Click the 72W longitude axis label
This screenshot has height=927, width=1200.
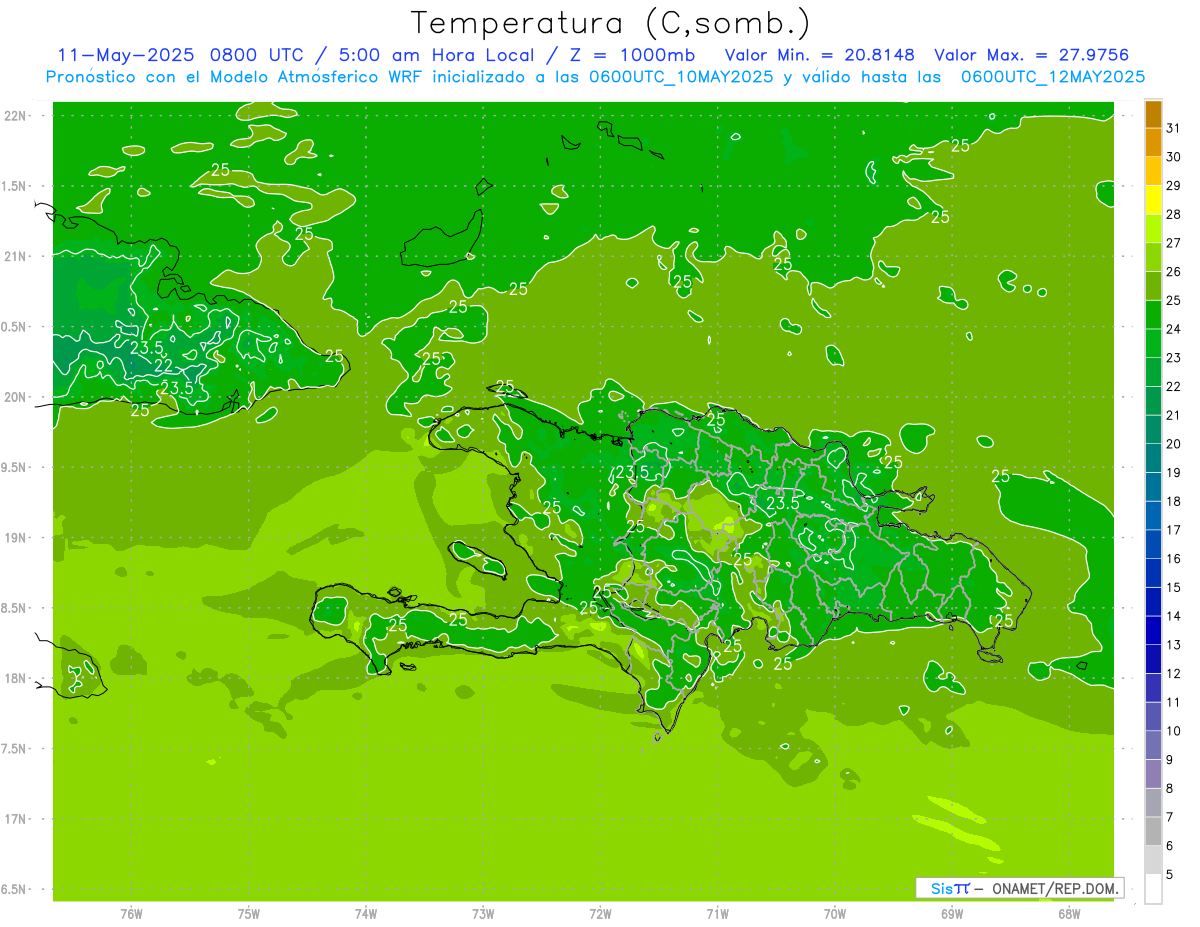(600, 914)
